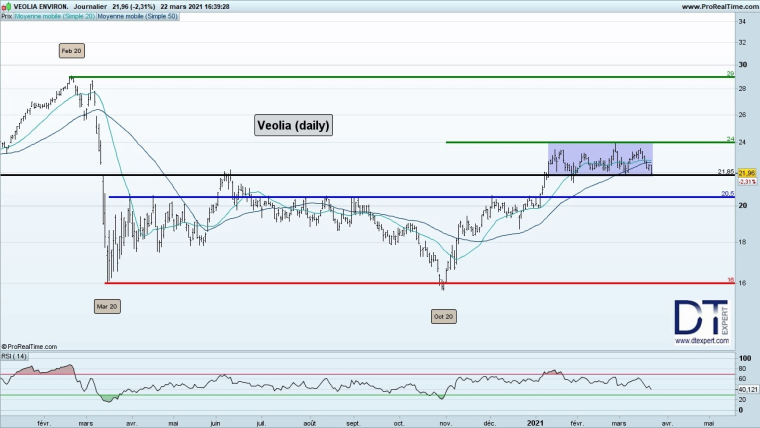Click the shaded blue consolidation rectangle

pyautogui.click(x=600, y=159)
